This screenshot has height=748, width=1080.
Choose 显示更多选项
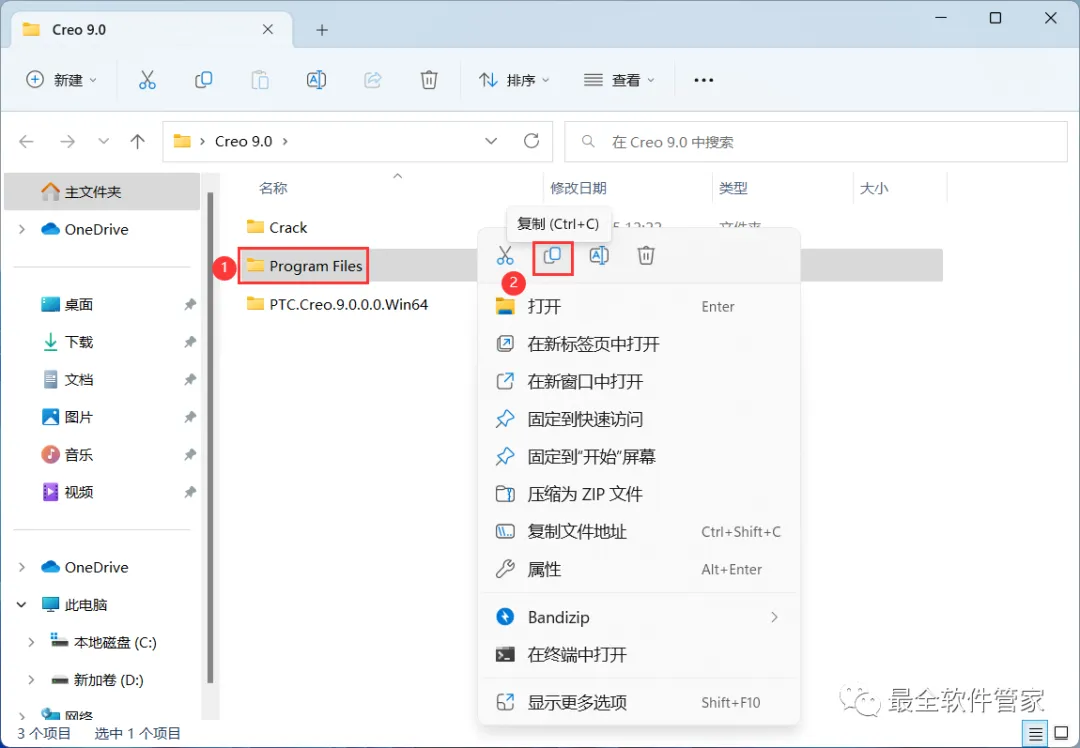[x=638, y=703]
